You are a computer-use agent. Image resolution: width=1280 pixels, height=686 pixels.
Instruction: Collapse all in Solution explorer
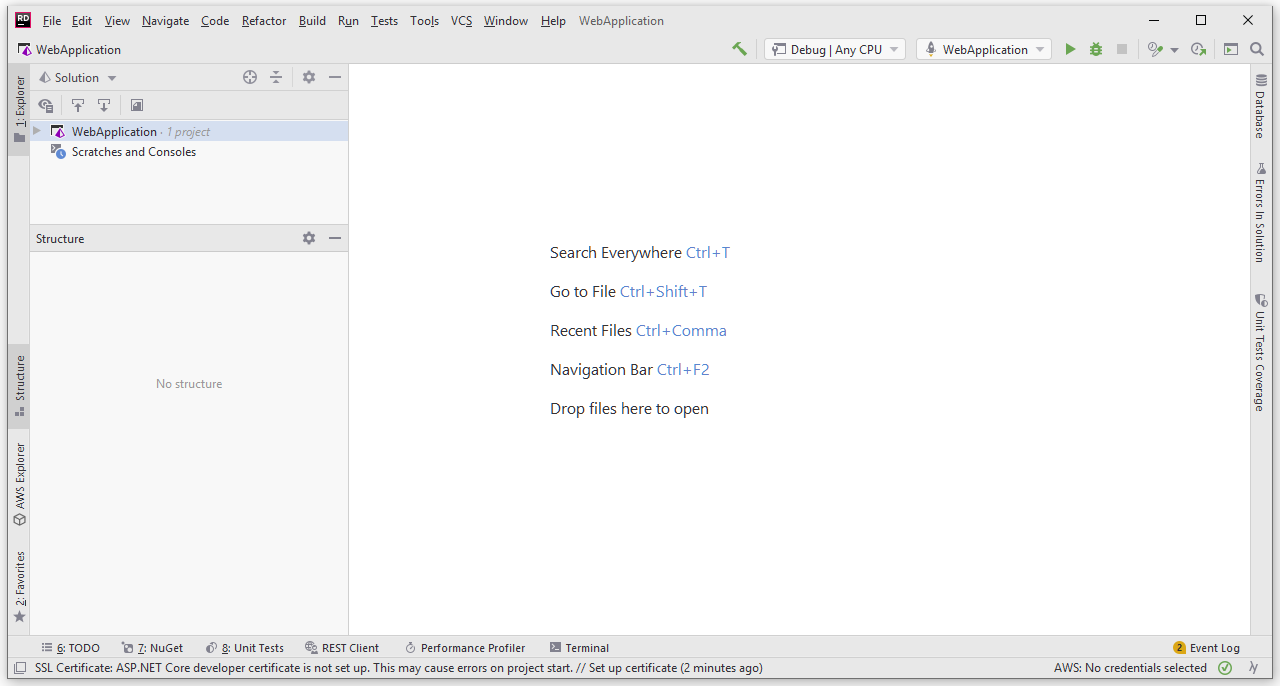[x=276, y=77]
